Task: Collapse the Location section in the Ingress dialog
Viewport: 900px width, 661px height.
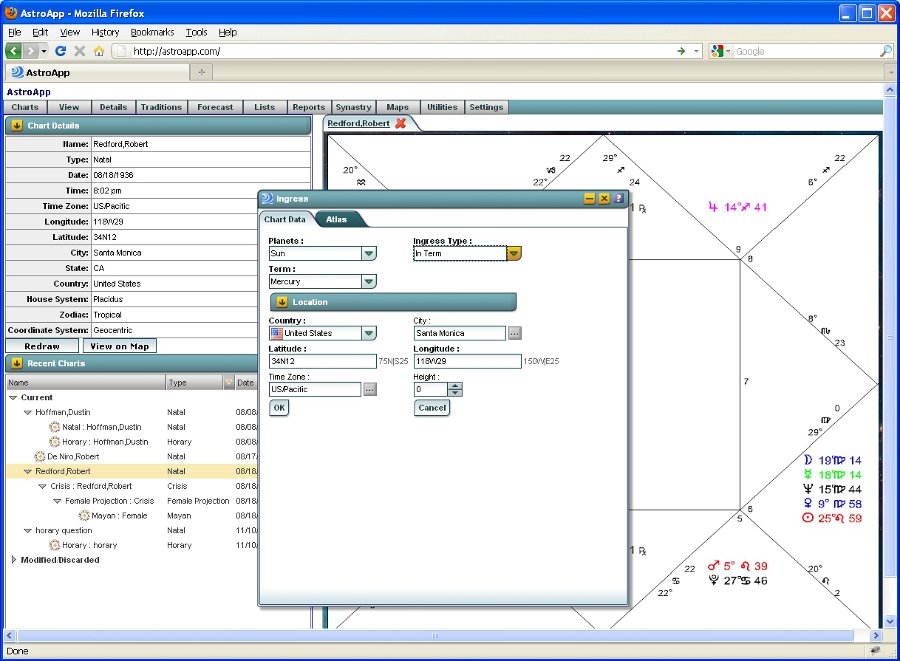Action: pos(281,302)
